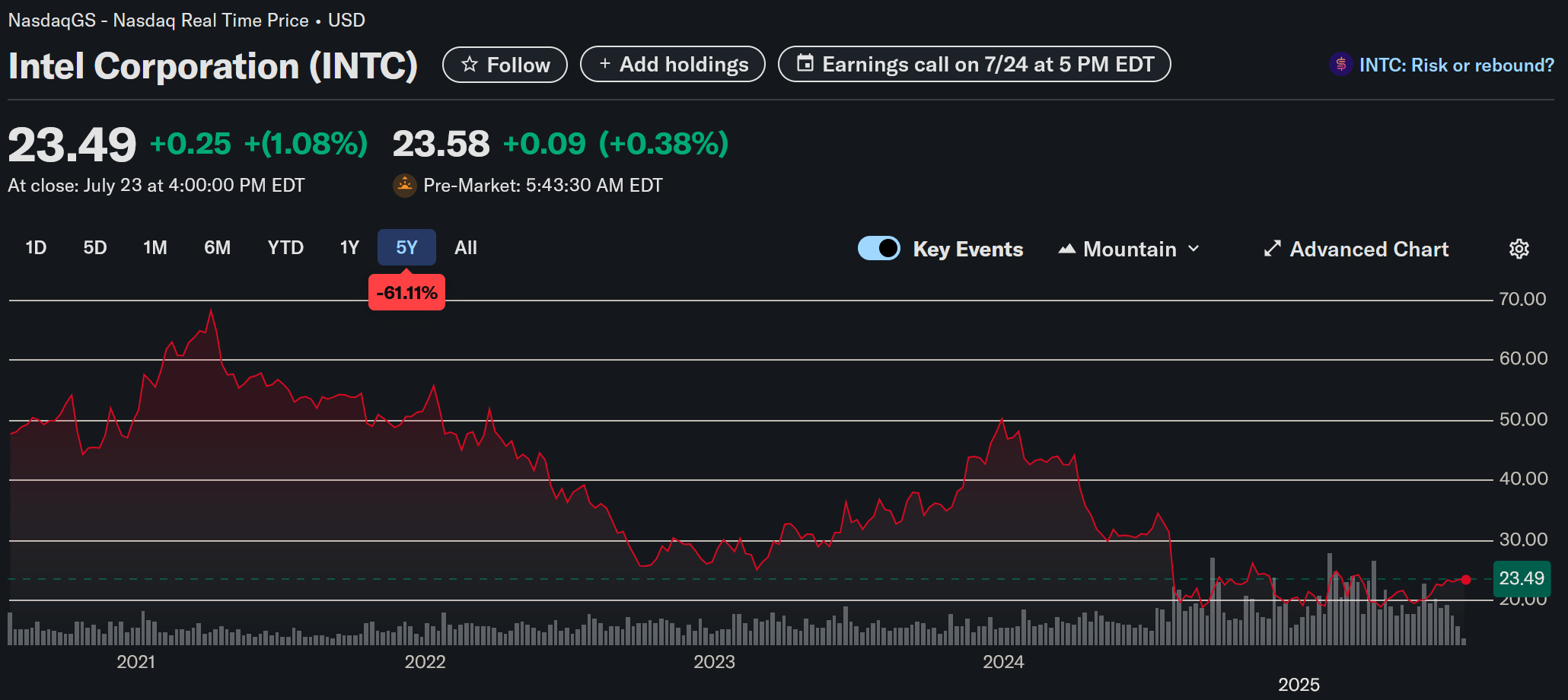Select the 5D time range
Viewport: 1568px width, 700px height.
pyautogui.click(x=95, y=247)
